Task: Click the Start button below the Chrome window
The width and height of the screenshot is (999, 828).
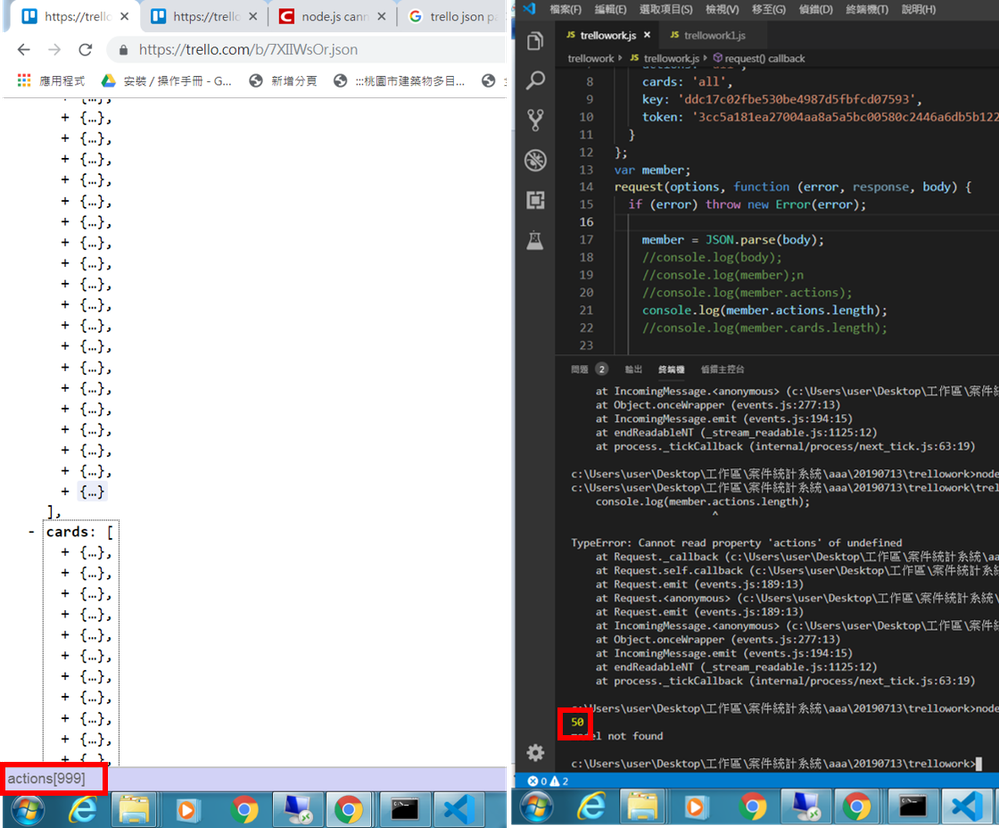Action: 26,810
